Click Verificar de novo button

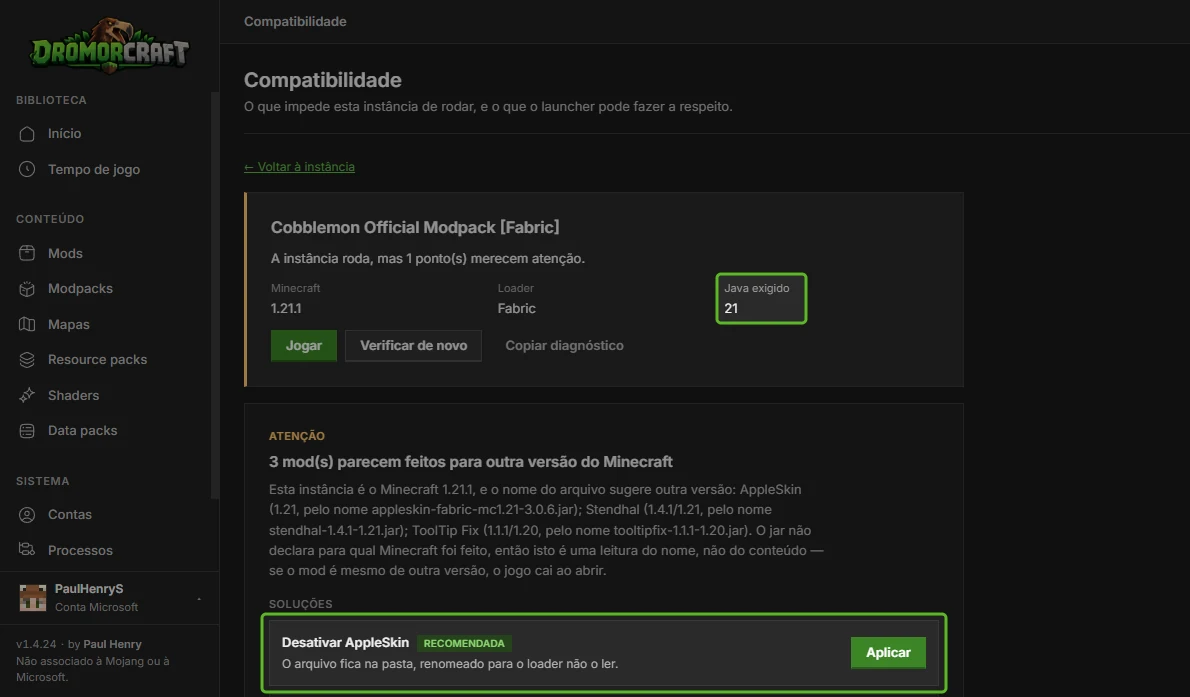point(414,345)
